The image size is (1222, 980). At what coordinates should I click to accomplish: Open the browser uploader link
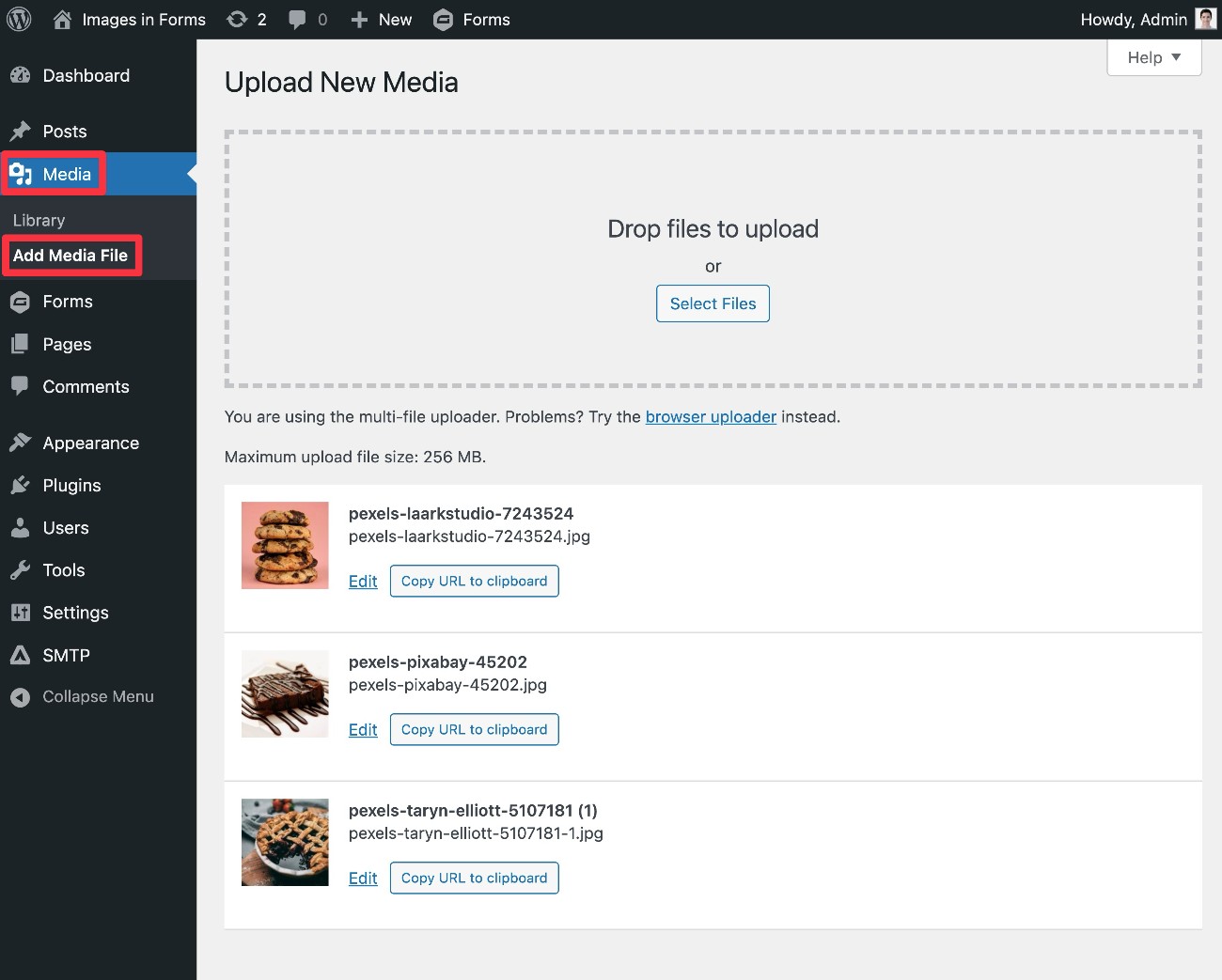point(711,416)
